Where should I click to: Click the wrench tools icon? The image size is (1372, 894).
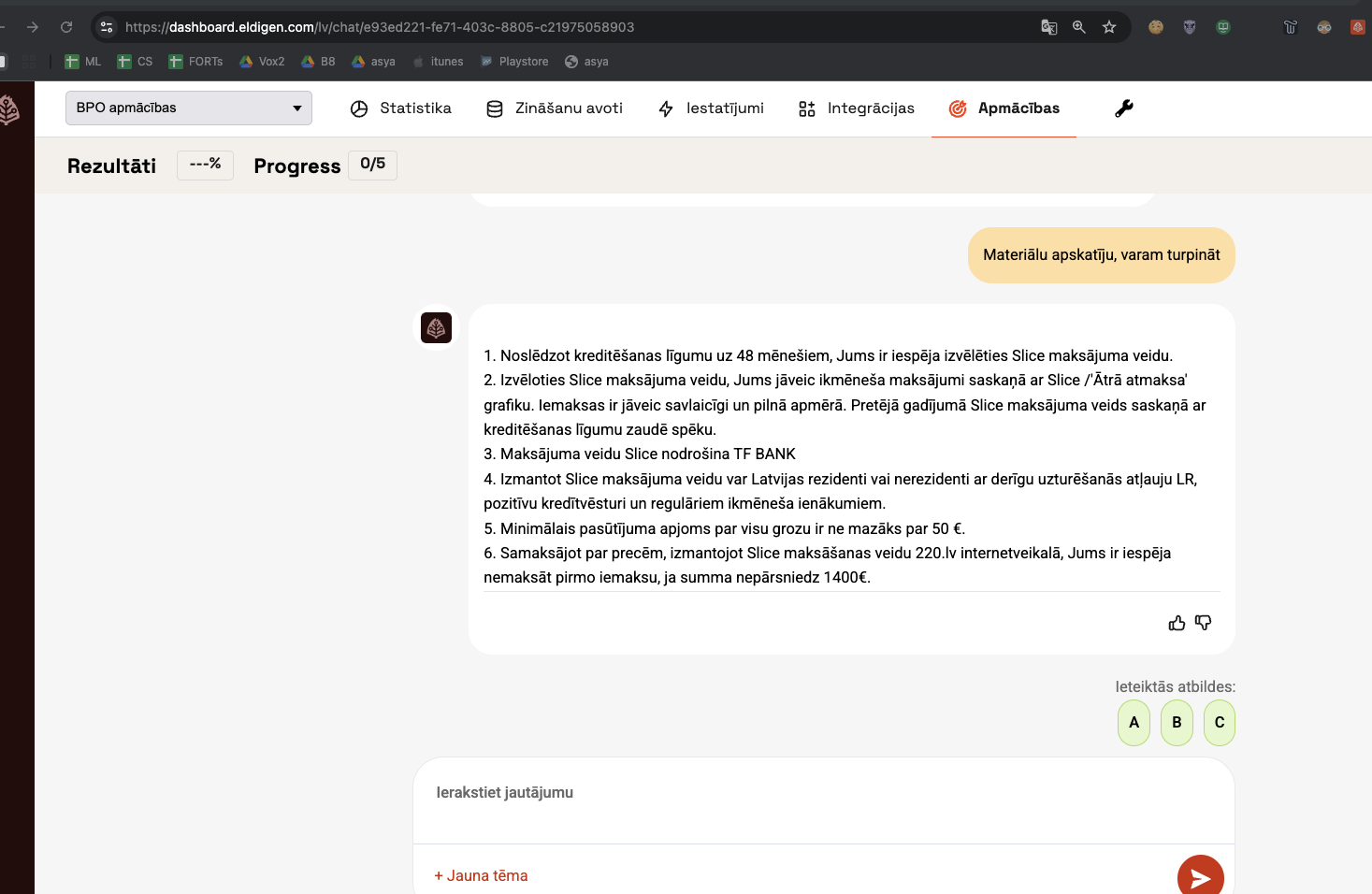[1124, 108]
